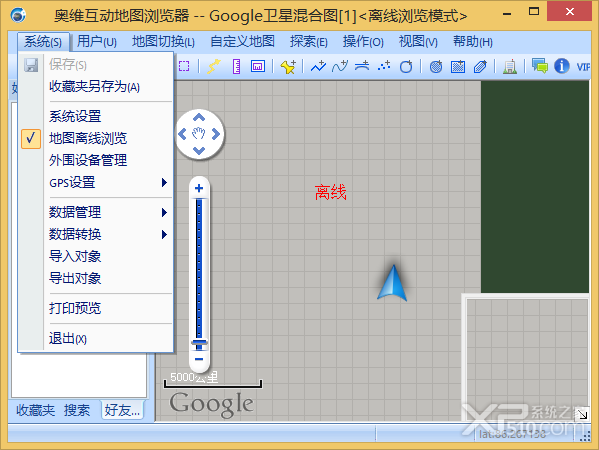
Task: Open the 地图切换(L) menu
Action: [163, 41]
